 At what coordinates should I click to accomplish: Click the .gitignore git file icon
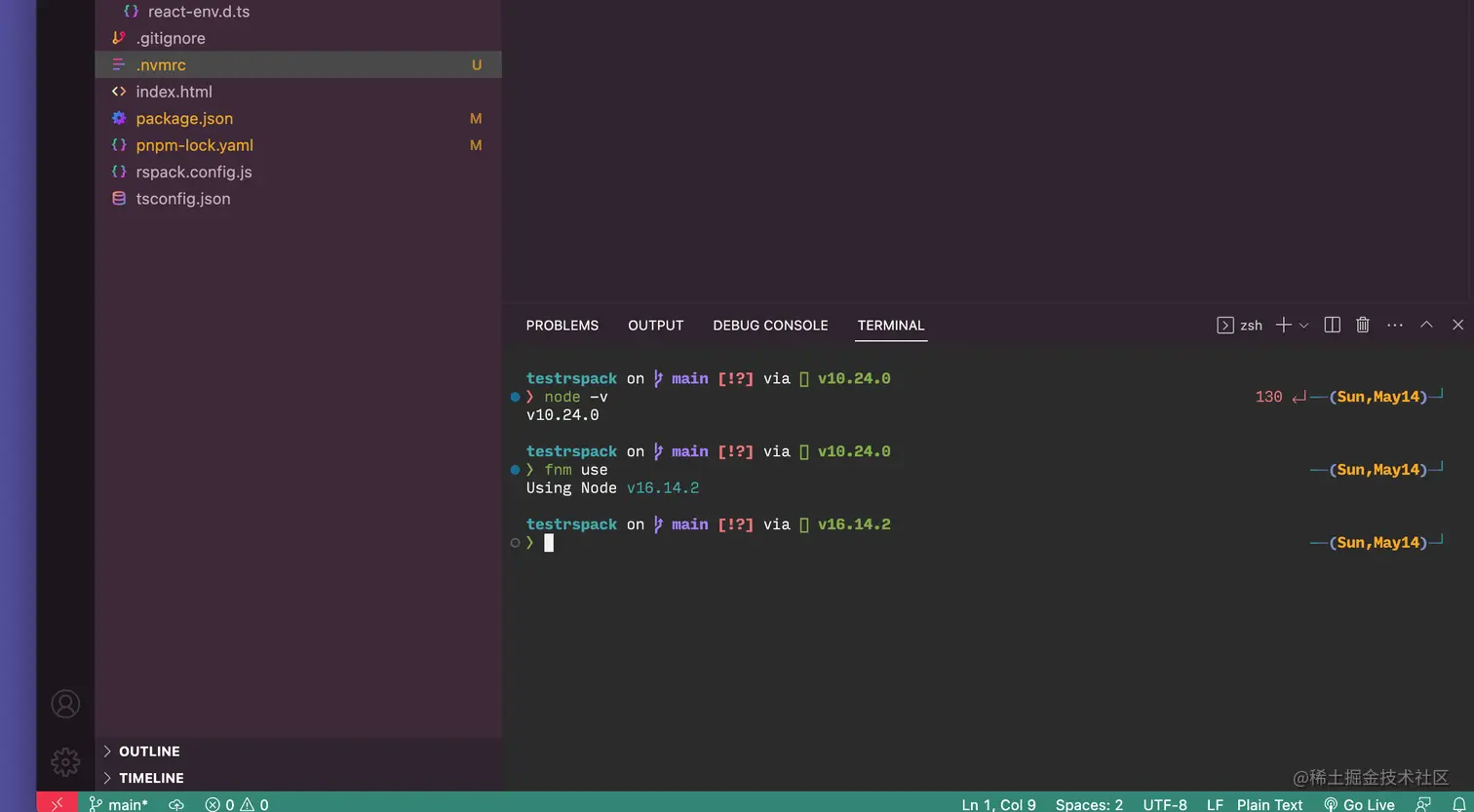(119, 38)
